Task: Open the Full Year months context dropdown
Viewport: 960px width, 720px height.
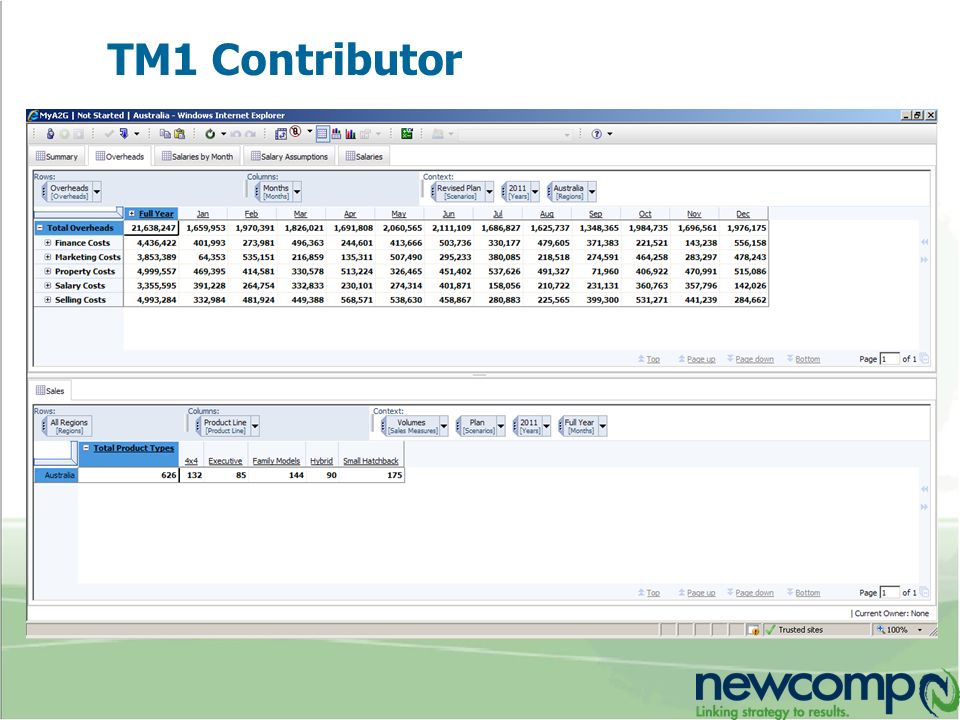Action: pos(603,427)
